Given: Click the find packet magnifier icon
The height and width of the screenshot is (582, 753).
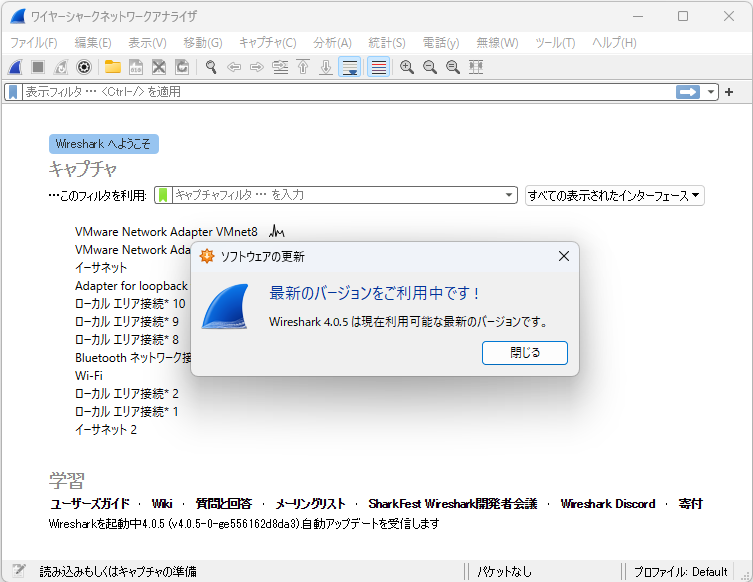Looking at the screenshot, I should click(x=211, y=67).
